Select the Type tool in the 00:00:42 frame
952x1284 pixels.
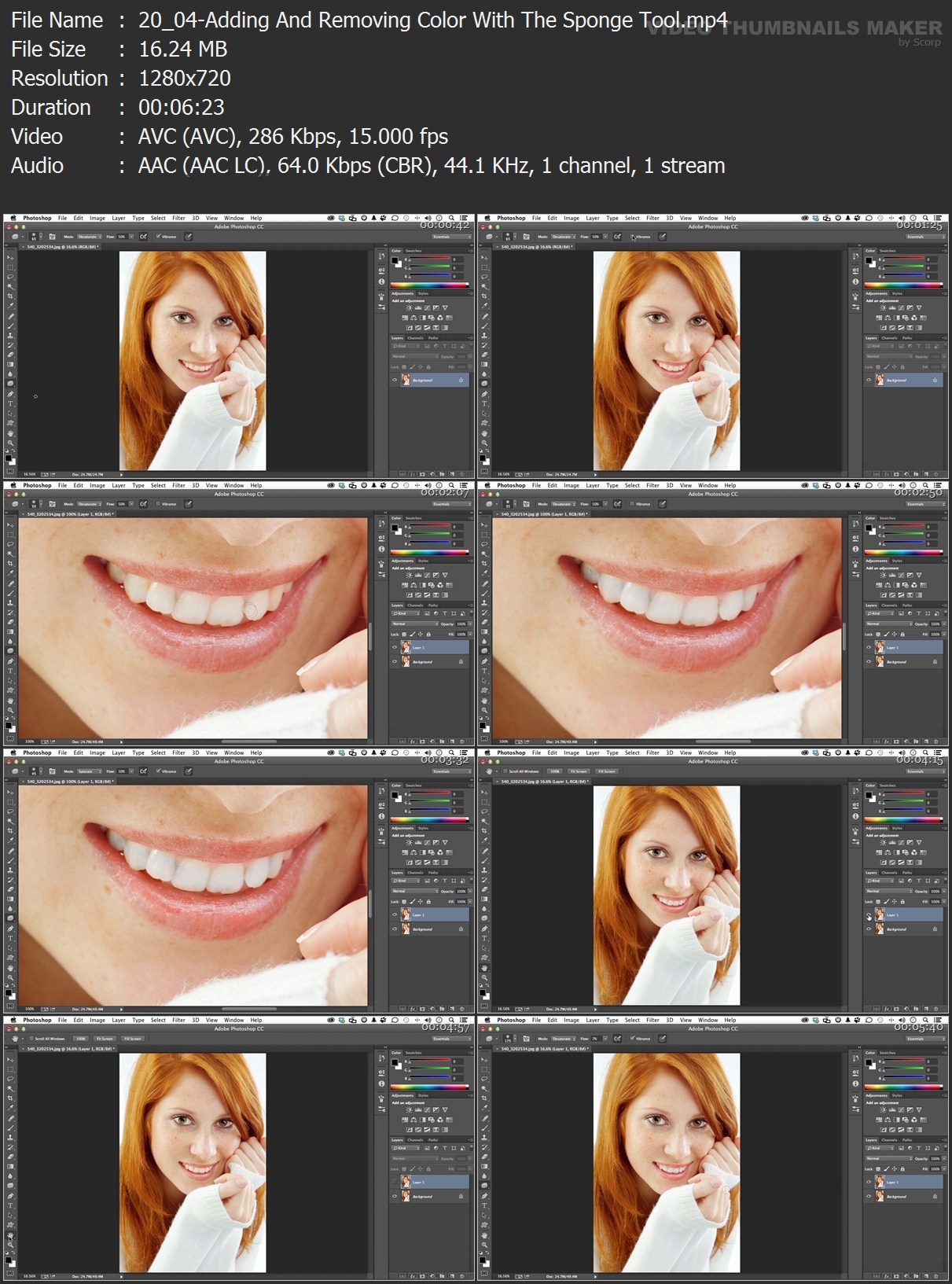(10, 403)
